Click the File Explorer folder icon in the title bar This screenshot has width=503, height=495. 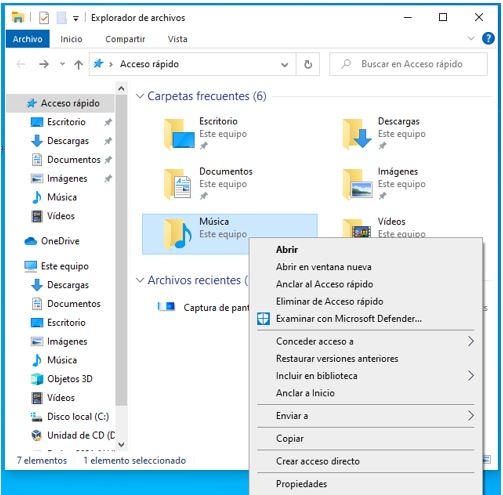pyautogui.click(x=18, y=17)
